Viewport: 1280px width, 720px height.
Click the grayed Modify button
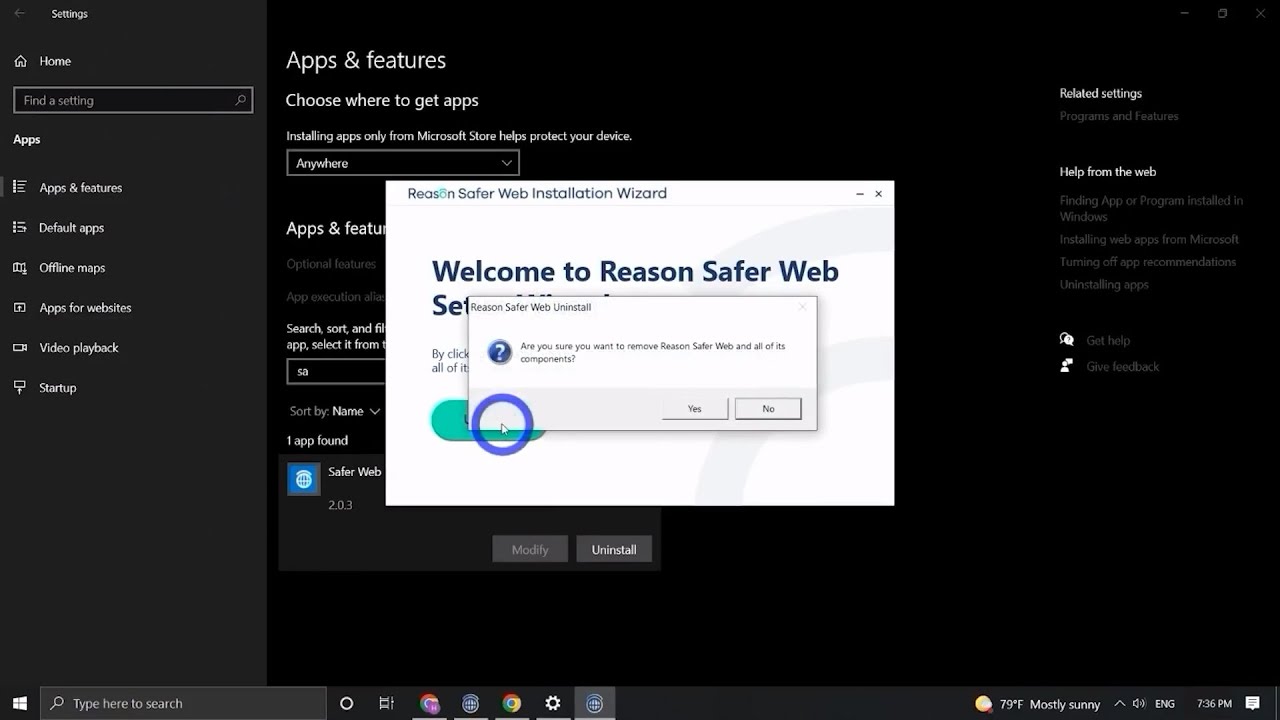530,549
